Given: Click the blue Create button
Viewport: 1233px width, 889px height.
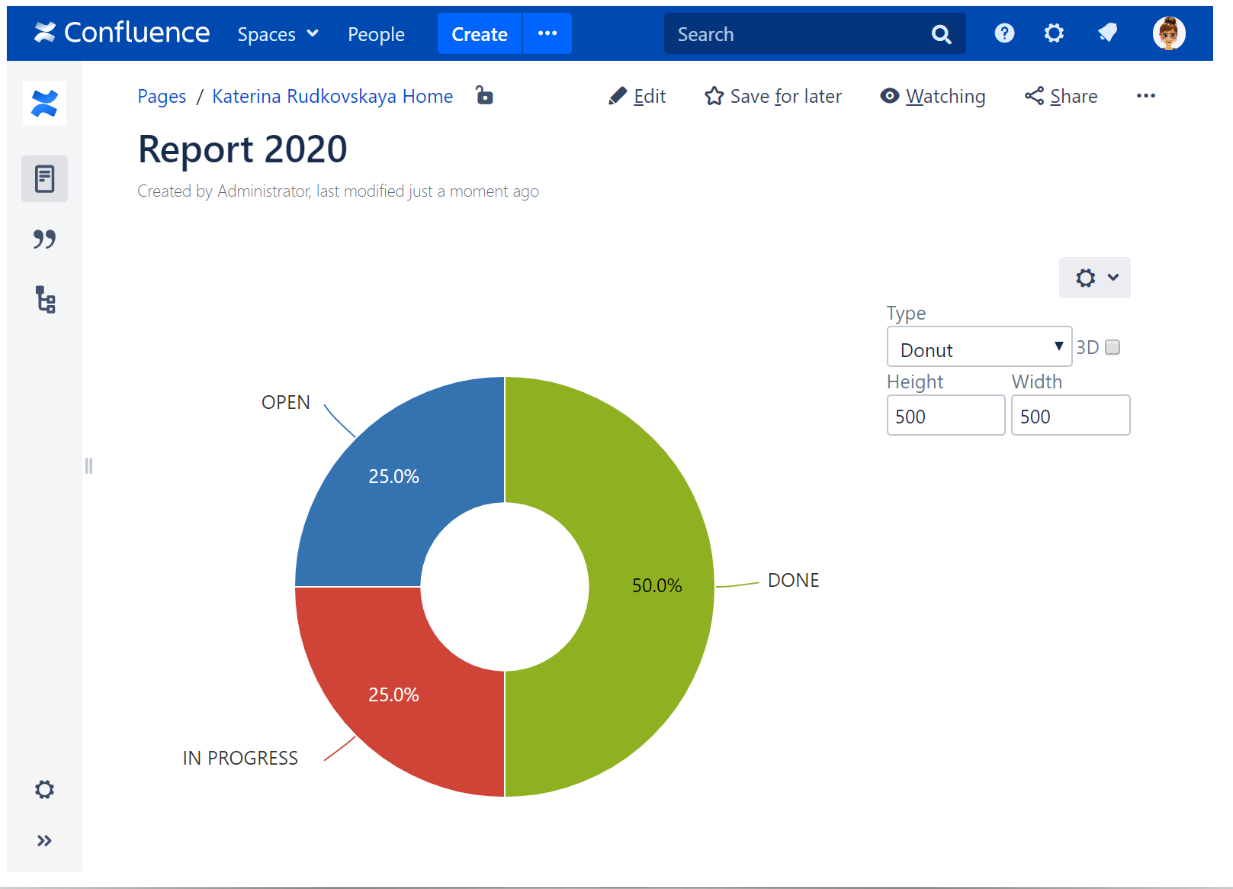Looking at the screenshot, I should pyautogui.click(x=479, y=34).
